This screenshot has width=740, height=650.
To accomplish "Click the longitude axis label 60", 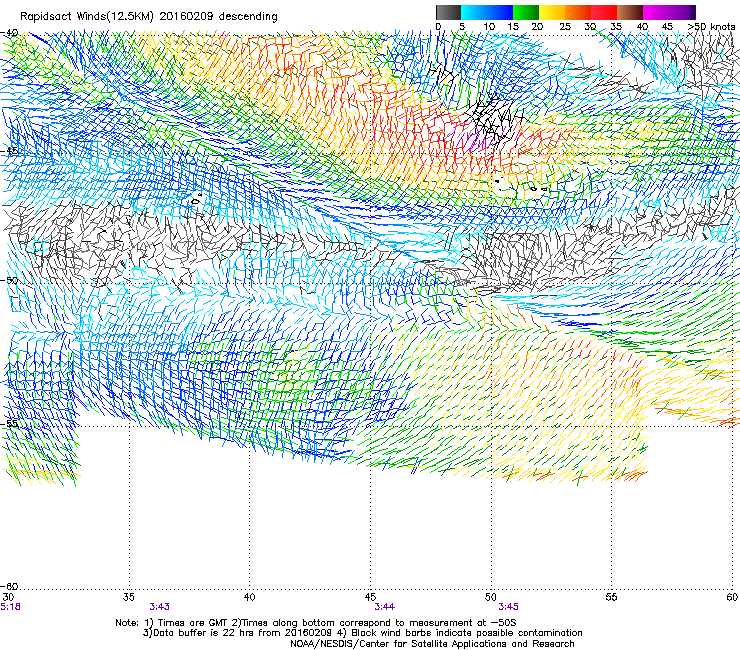I will pos(732,597).
